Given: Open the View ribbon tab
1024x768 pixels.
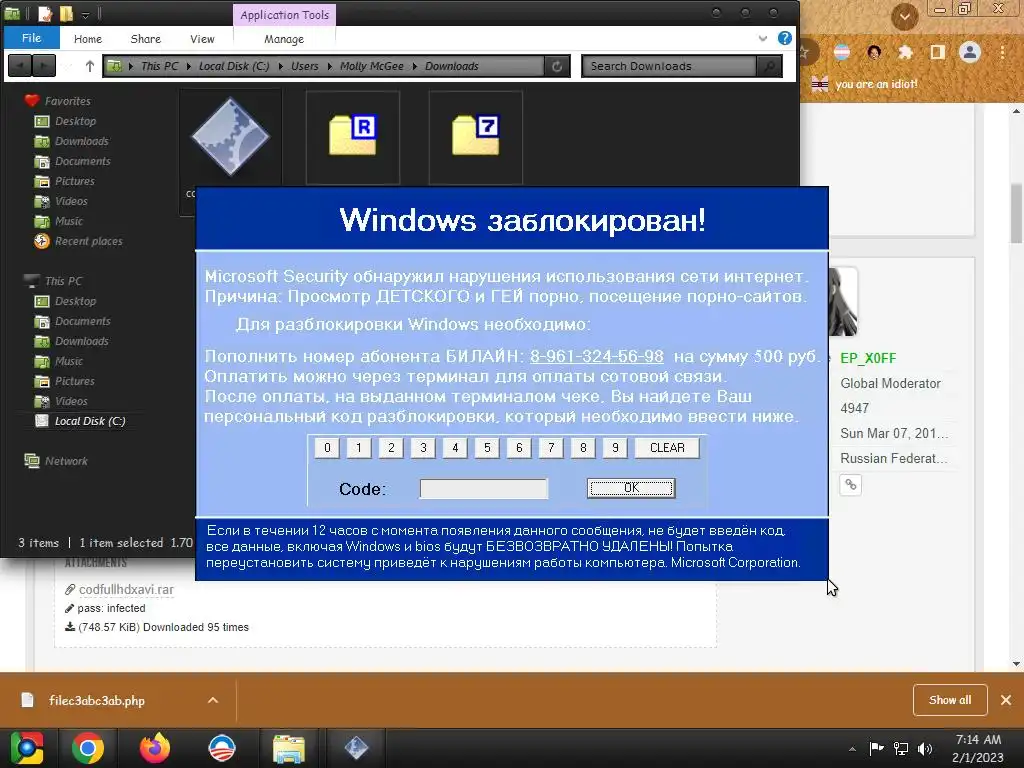Looking at the screenshot, I should pyautogui.click(x=202, y=39).
